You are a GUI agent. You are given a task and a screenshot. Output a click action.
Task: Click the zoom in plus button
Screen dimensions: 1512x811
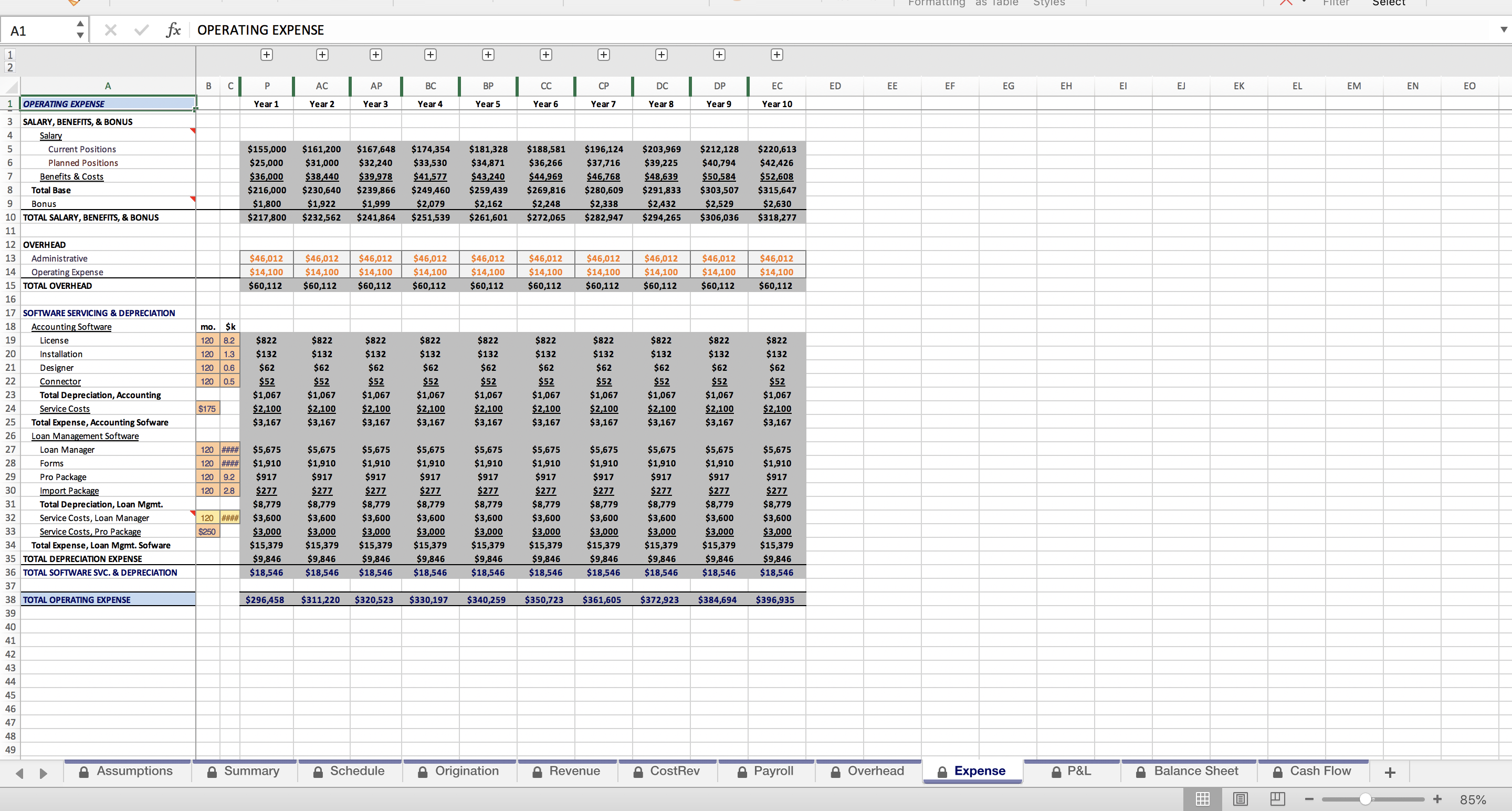click(x=1437, y=799)
